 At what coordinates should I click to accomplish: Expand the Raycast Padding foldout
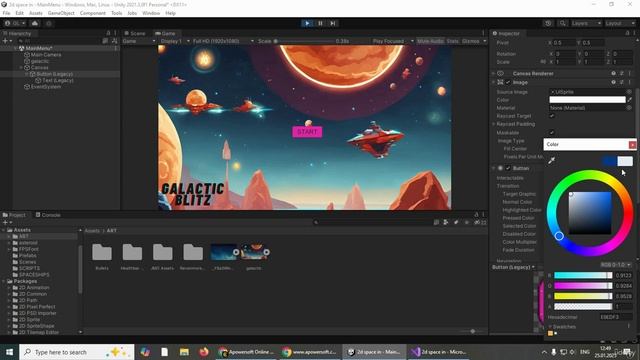493,124
